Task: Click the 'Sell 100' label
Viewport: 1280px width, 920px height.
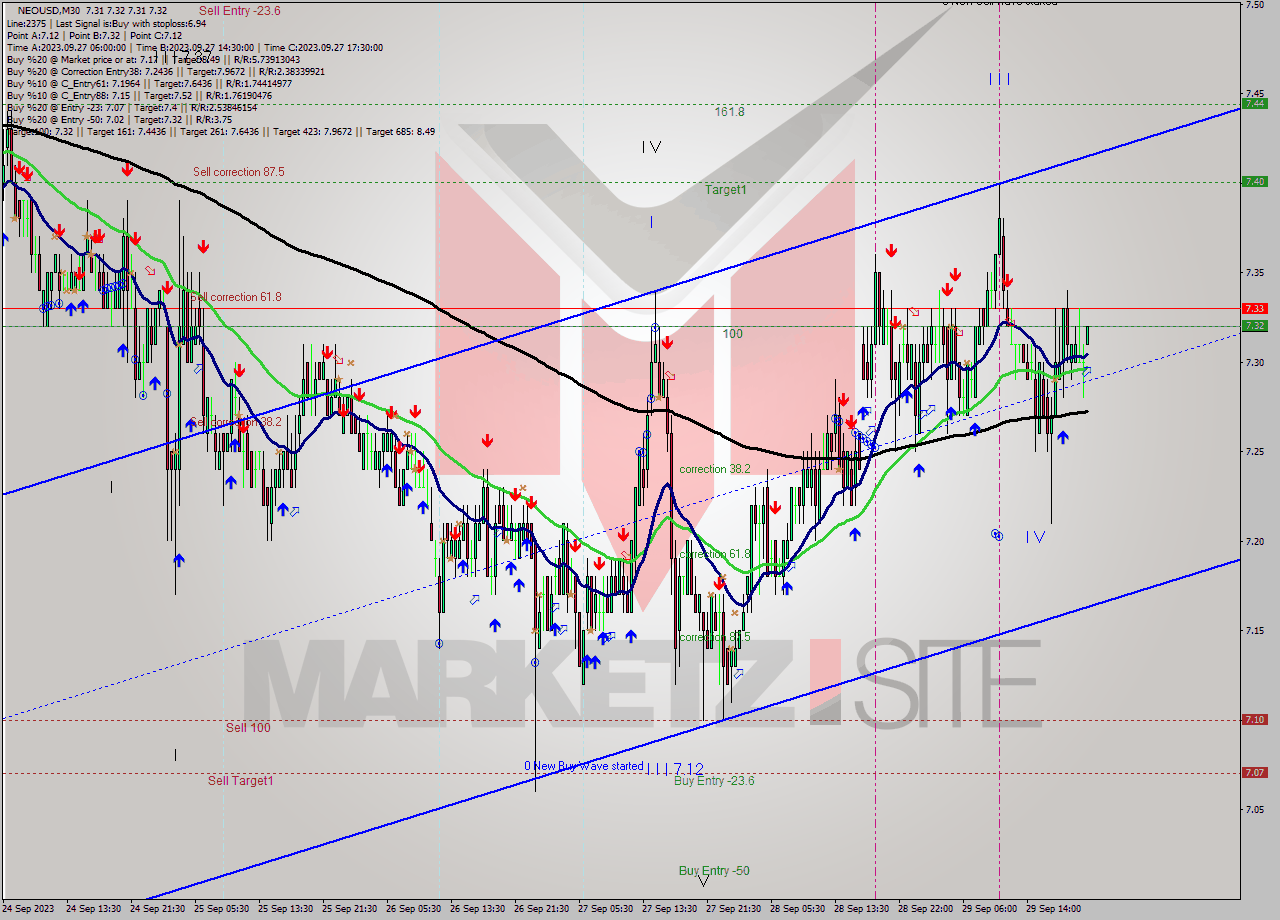Action: [x=248, y=728]
